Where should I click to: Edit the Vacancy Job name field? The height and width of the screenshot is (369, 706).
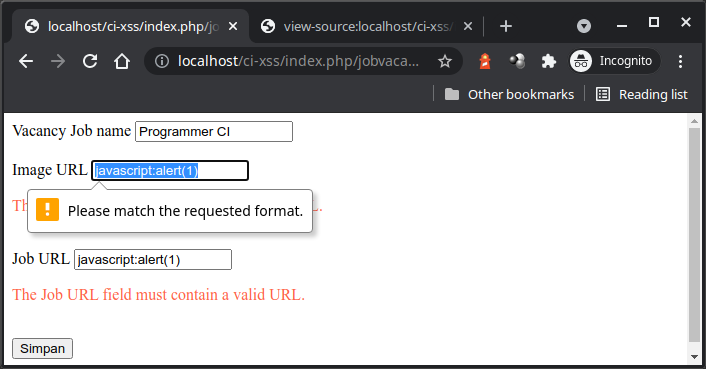[214, 131]
